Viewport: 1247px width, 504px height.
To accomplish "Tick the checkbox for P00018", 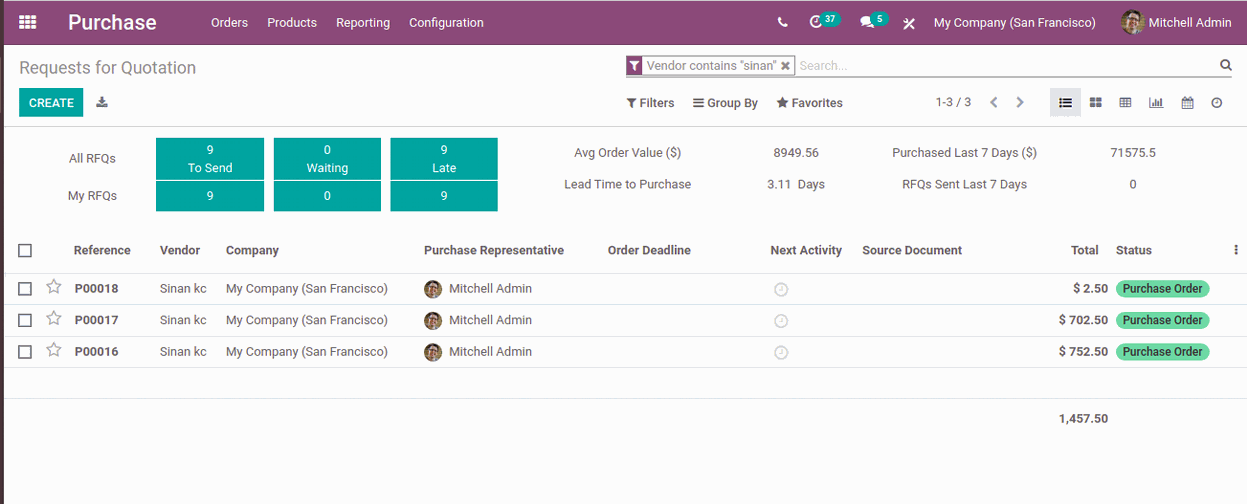I will pyautogui.click(x=25, y=289).
